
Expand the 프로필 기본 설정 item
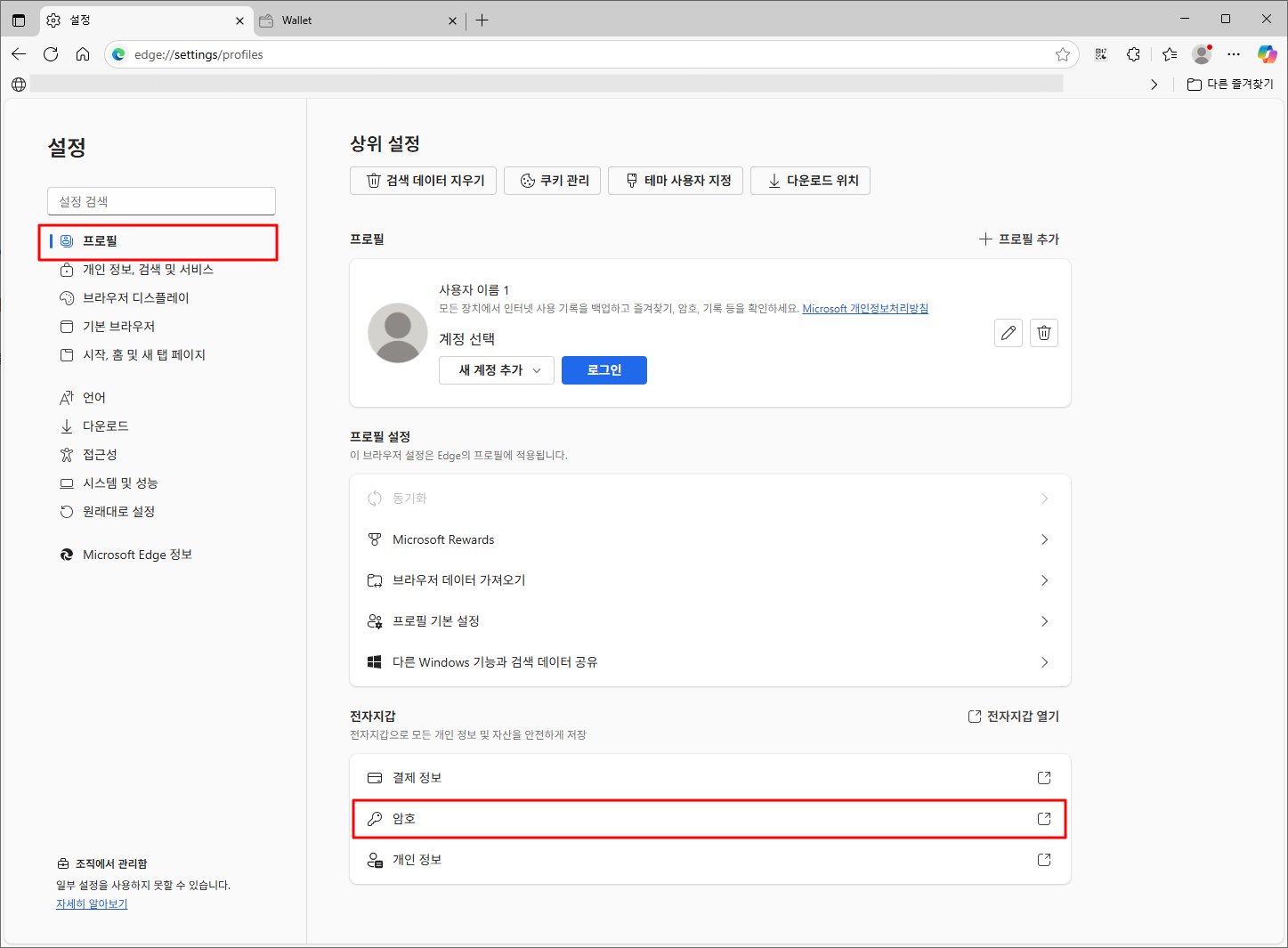[x=709, y=620]
